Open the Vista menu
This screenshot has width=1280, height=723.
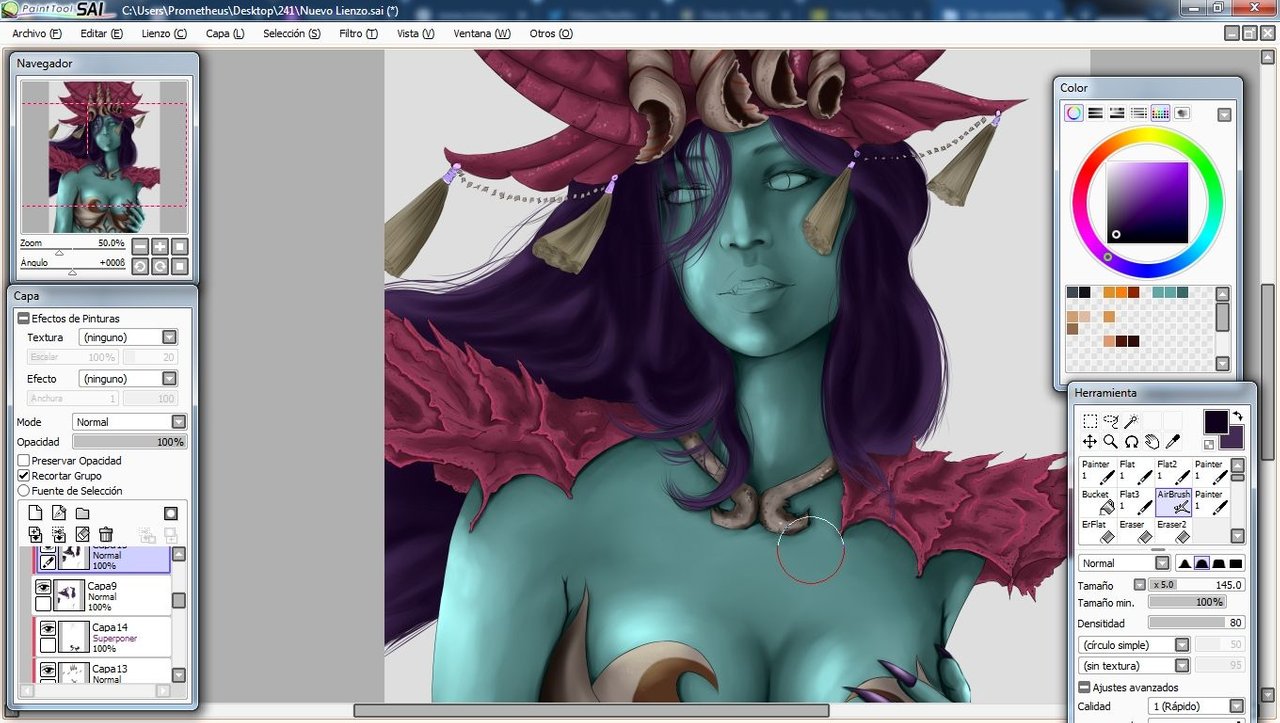pos(416,33)
